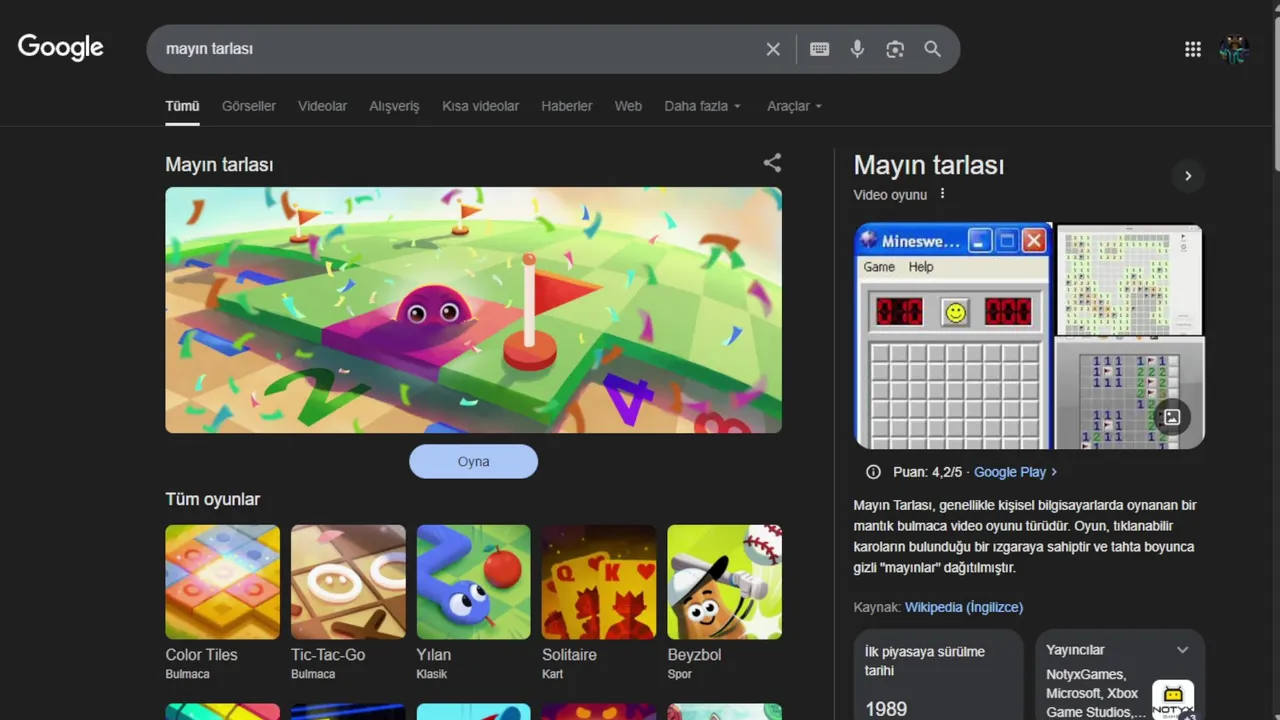Open the on-screen keyboard input tool
Image resolution: width=1280 pixels, height=720 pixels.
(x=819, y=49)
